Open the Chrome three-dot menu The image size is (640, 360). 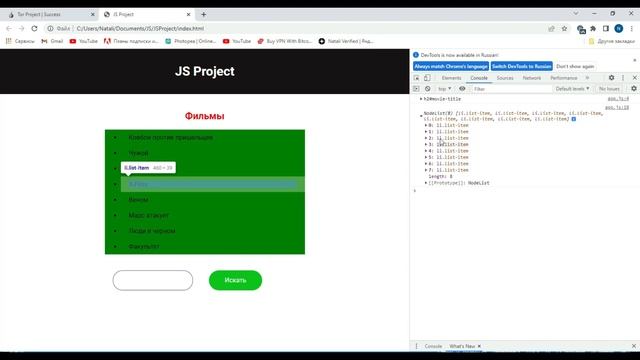(x=631, y=29)
